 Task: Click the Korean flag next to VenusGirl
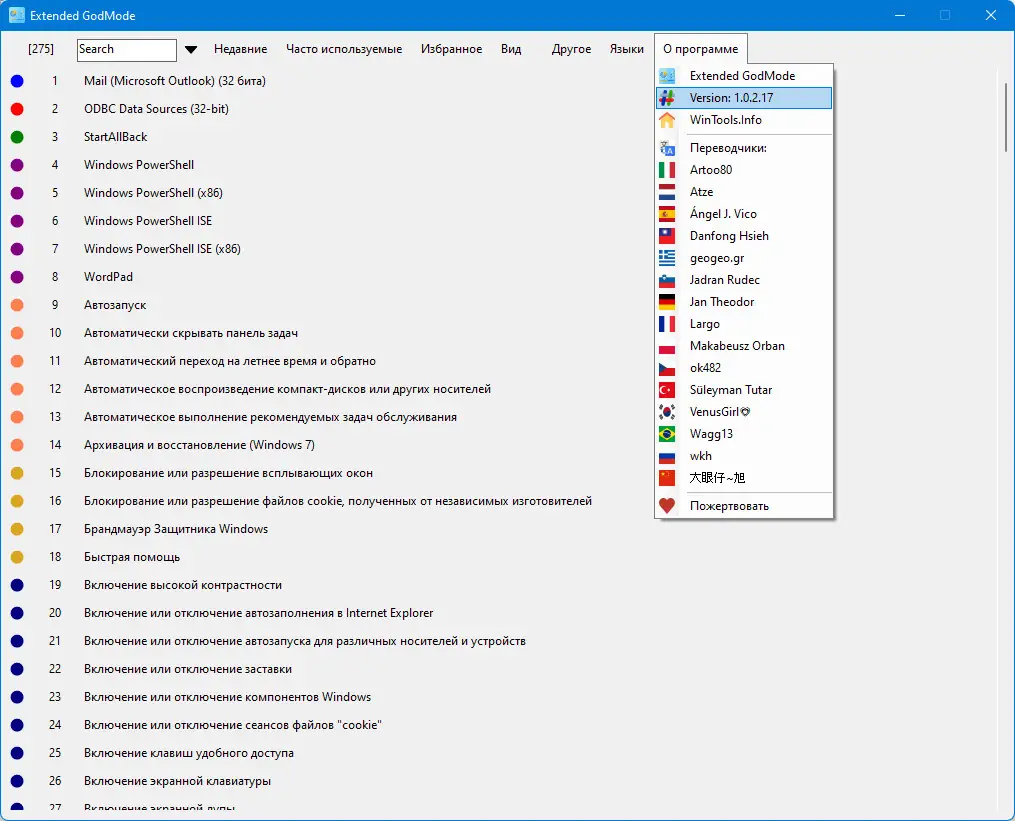pyautogui.click(x=667, y=412)
